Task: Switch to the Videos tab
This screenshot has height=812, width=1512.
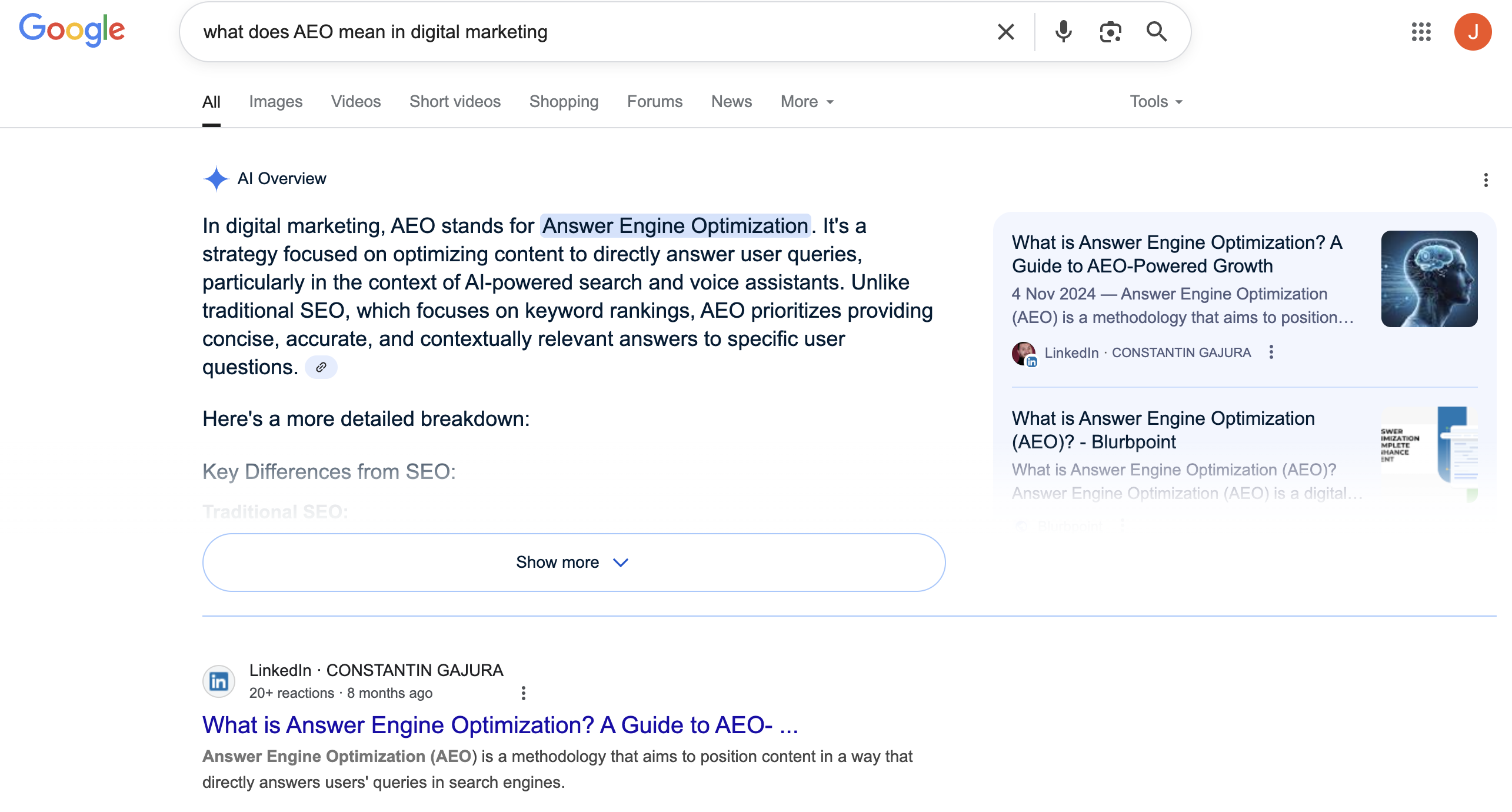Action: 356,102
